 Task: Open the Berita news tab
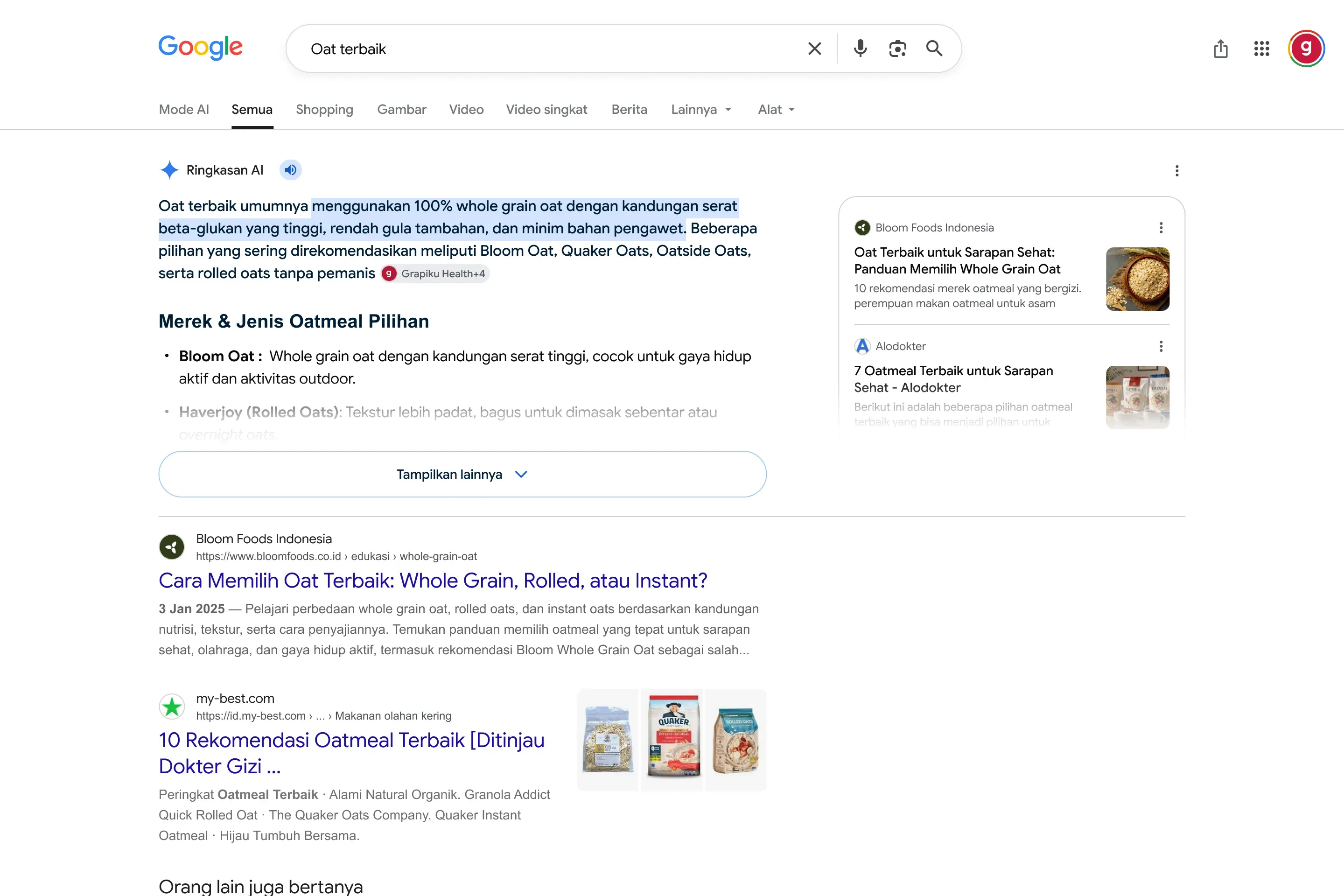click(x=629, y=109)
